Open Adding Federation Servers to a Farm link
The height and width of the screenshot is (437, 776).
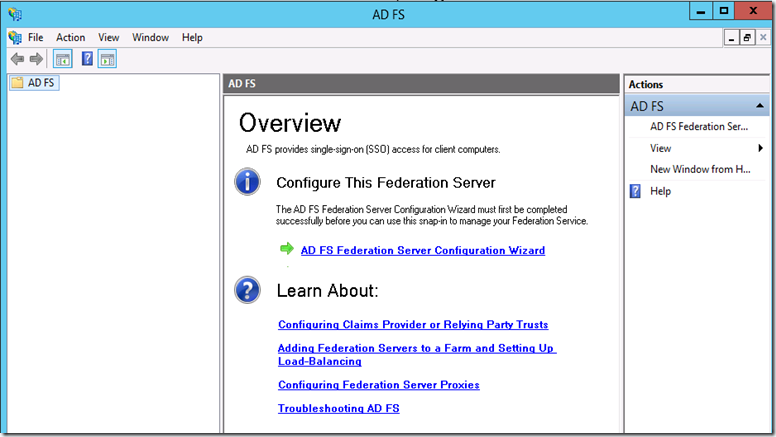point(417,355)
